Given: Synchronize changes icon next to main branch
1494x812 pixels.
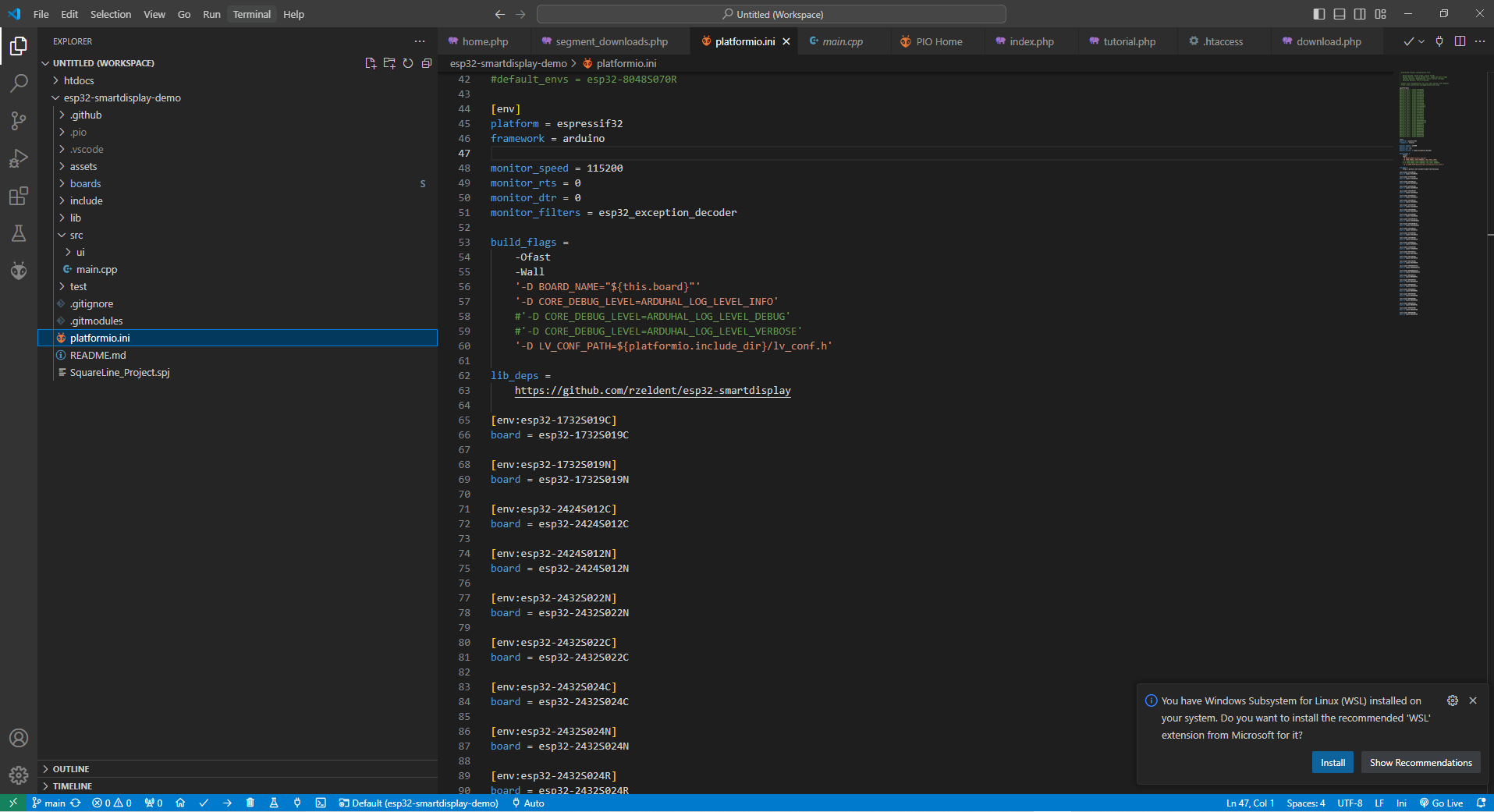Looking at the screenshot, I should 76,803.
